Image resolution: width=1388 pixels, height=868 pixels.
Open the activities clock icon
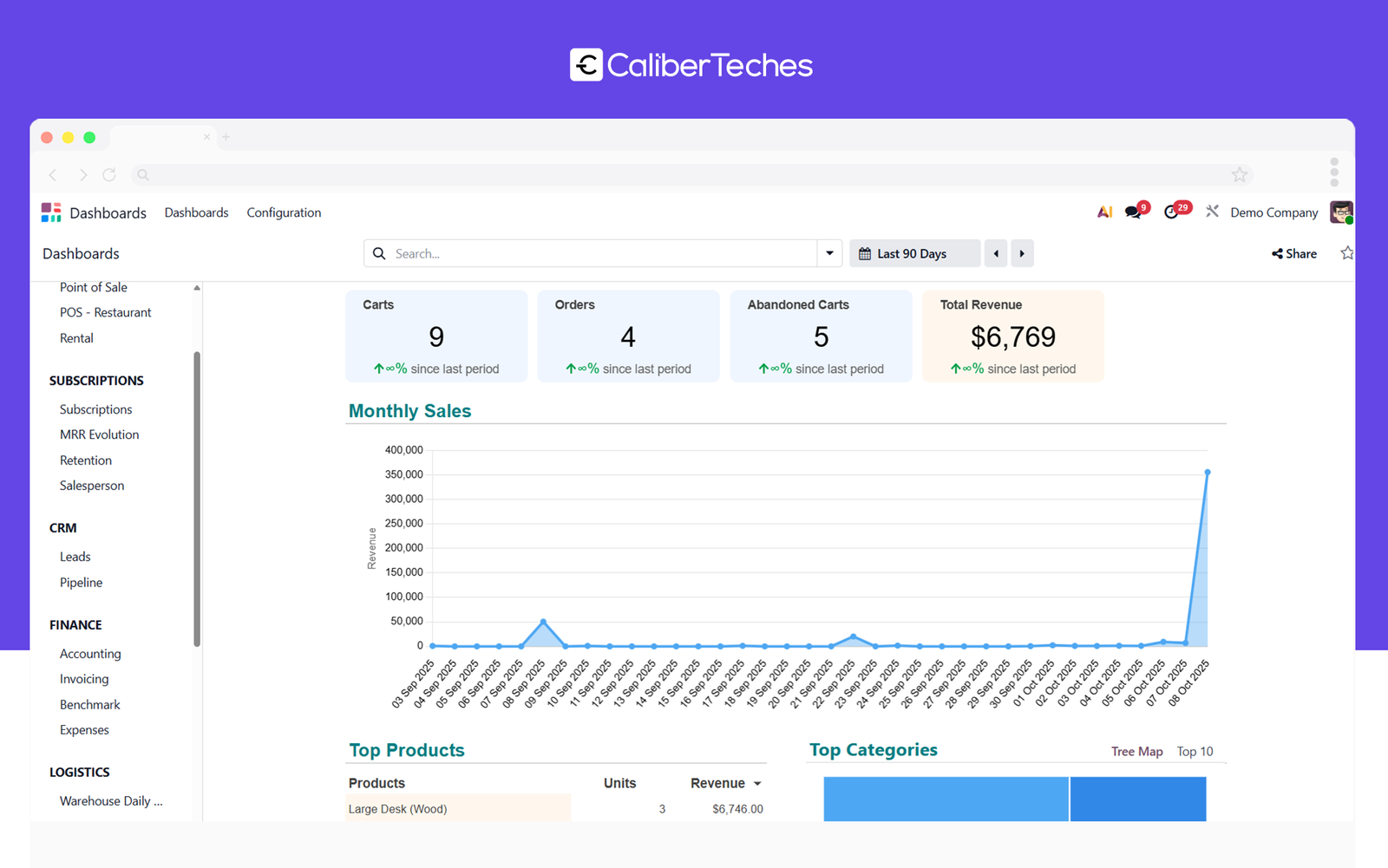click(x=1172, y=212)
